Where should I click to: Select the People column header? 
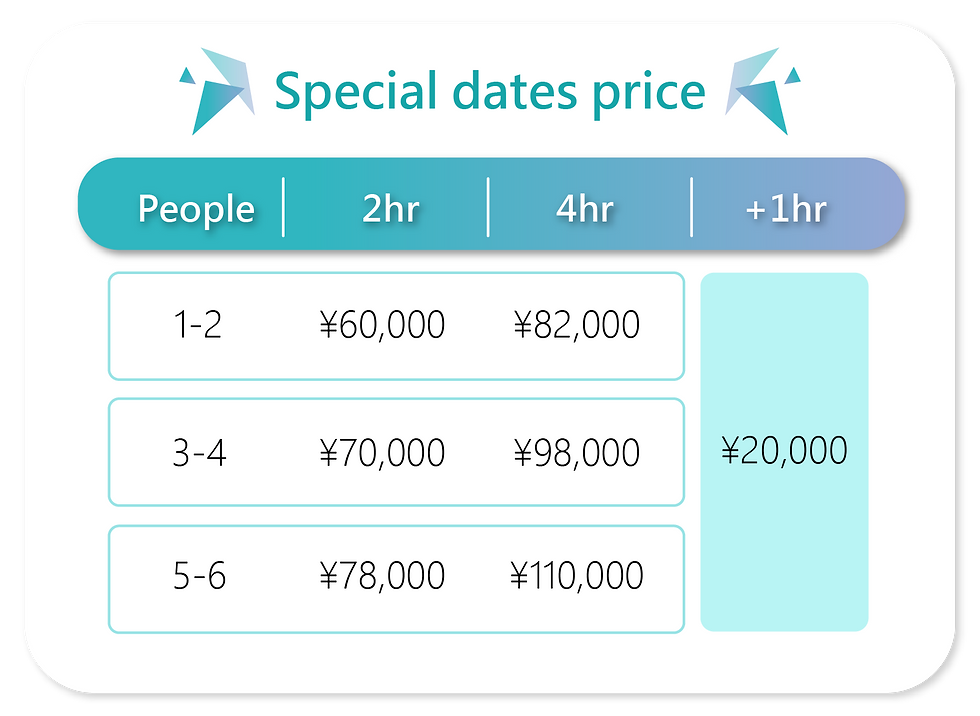pyautogui.click(x=196, y=209)
